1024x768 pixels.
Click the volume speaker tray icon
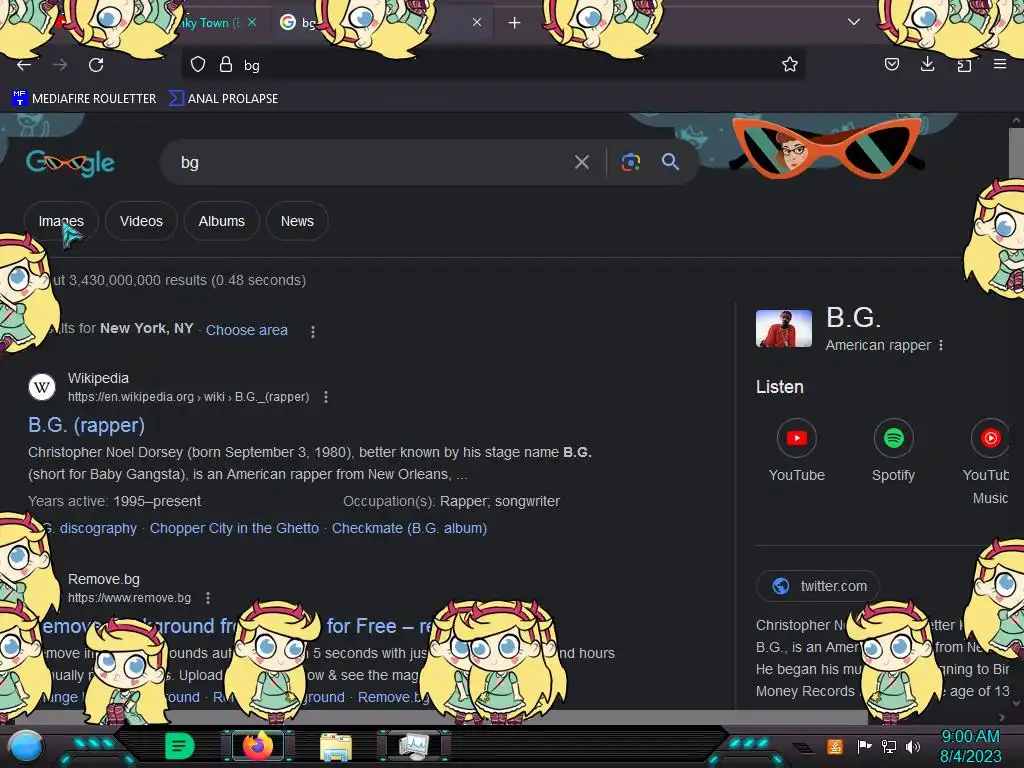[913, 746]
